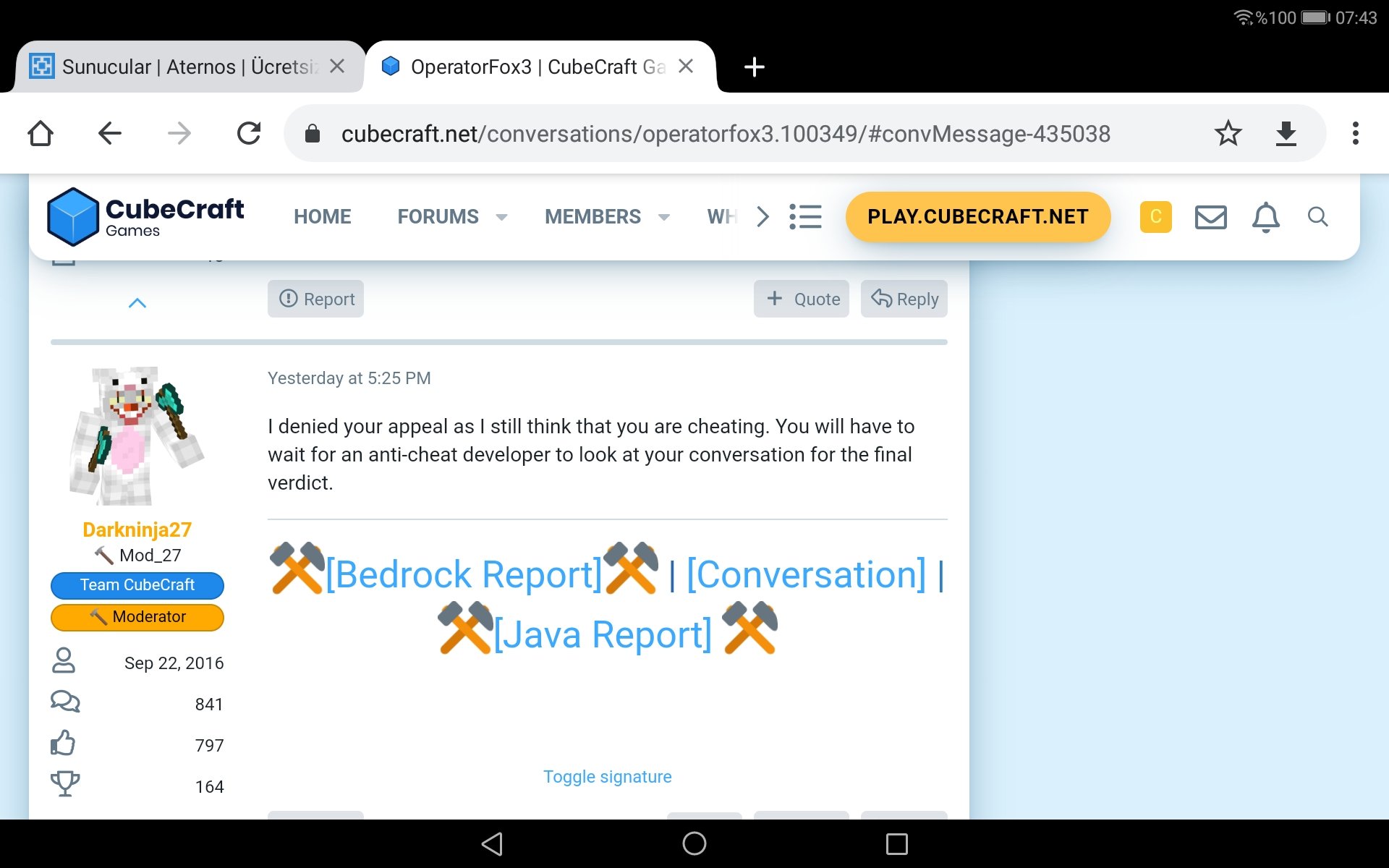Tap the Android back navigation button
The image size is (1389, 868).
pyautogui.click(x=492, y=843)
